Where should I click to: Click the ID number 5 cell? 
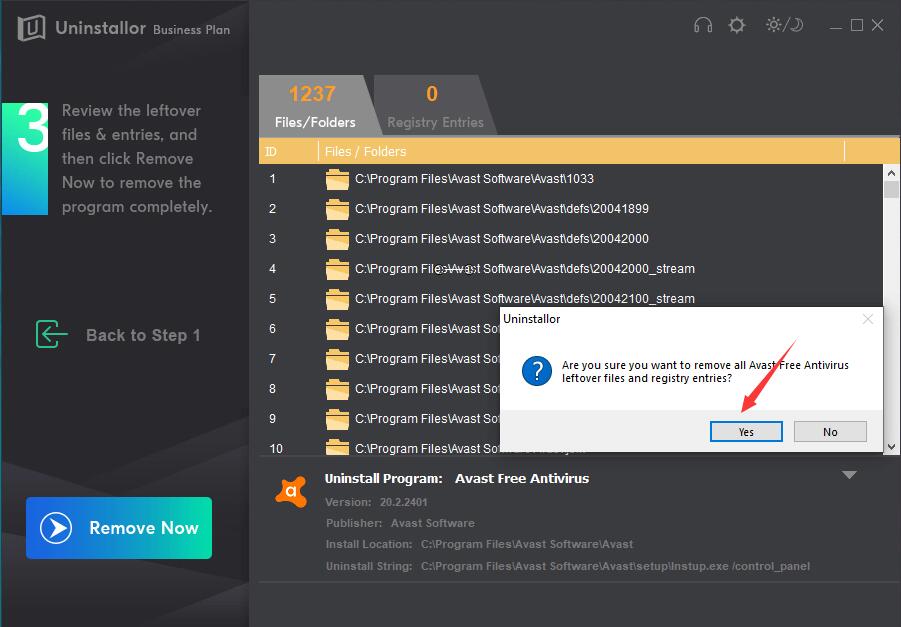click(272, 298)
